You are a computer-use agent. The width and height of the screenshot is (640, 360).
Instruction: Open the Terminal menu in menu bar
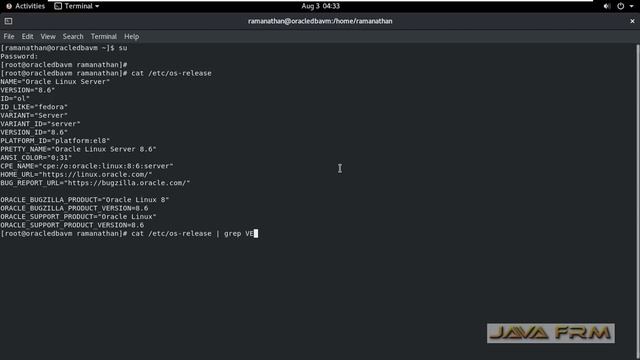[104, 36]
